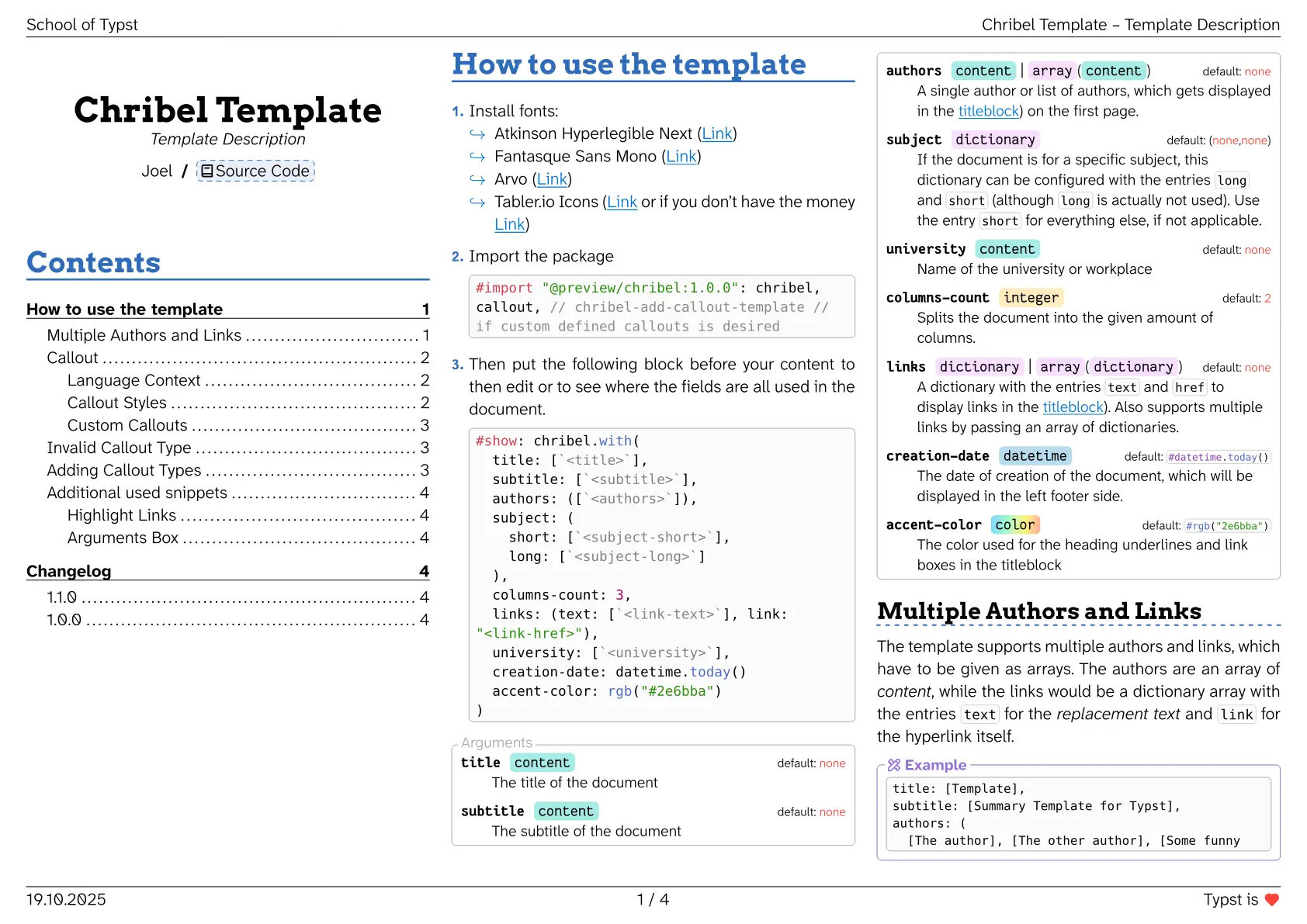Open 'Custom Callouts' contents entry
The height and width of the screenshot is (924, 1307).
pos(127,425)
